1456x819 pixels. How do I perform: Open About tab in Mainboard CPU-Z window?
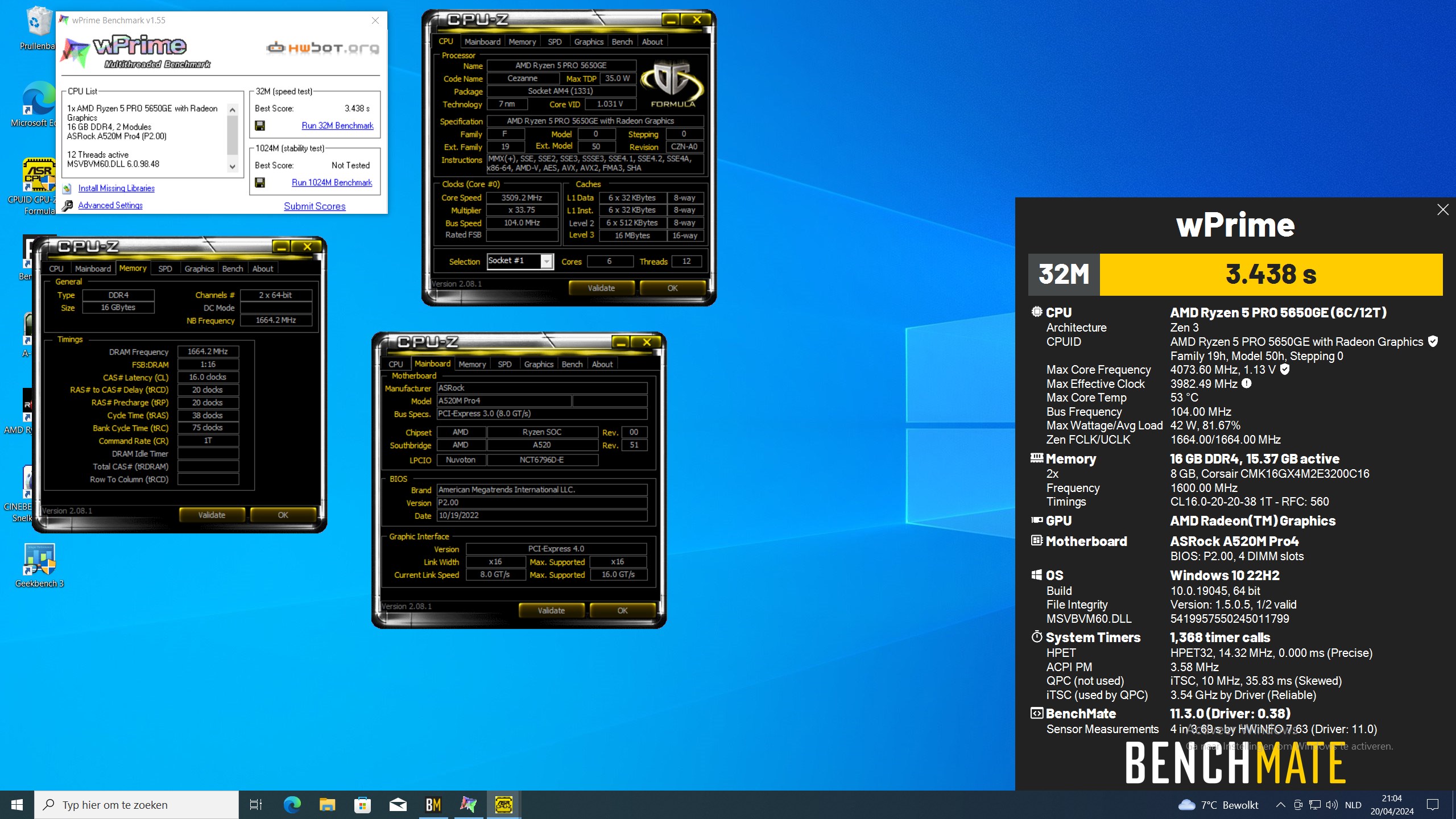pyautogui.click(x=602, y=364)
